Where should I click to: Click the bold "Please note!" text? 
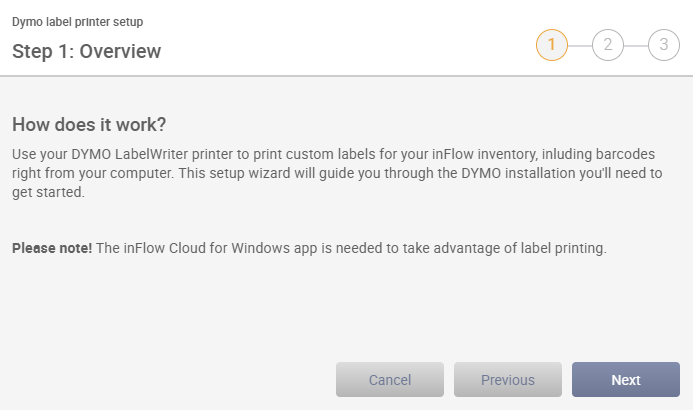tap(52, 247)
